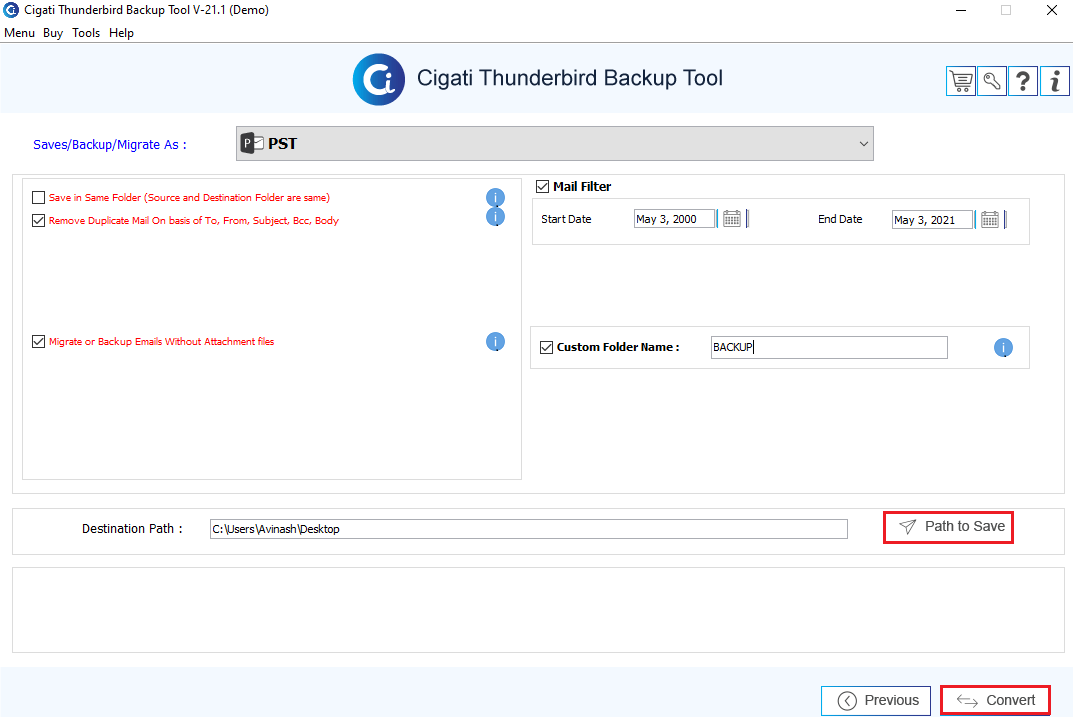1073x717 pixels.
Task: Open the Menu menu
Action: click(19, 33)
